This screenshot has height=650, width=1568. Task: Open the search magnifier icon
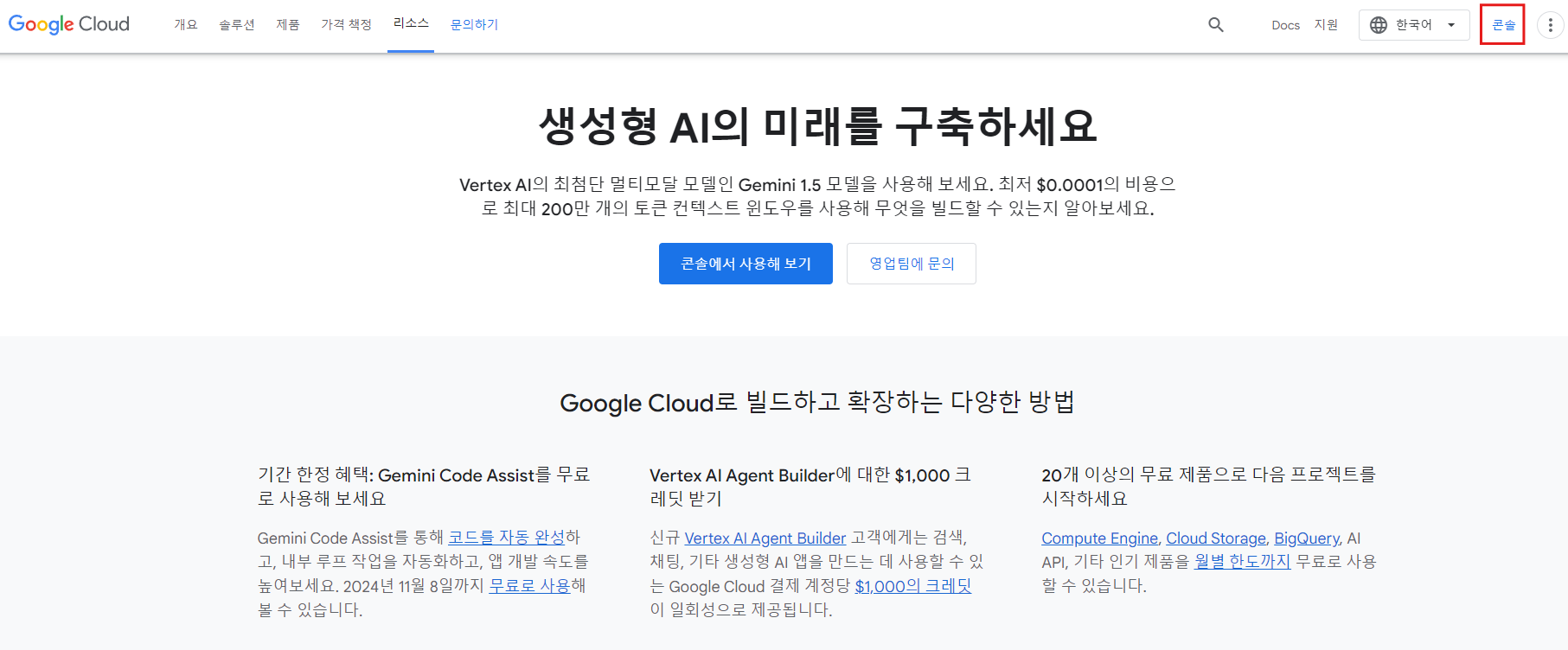1216,25
